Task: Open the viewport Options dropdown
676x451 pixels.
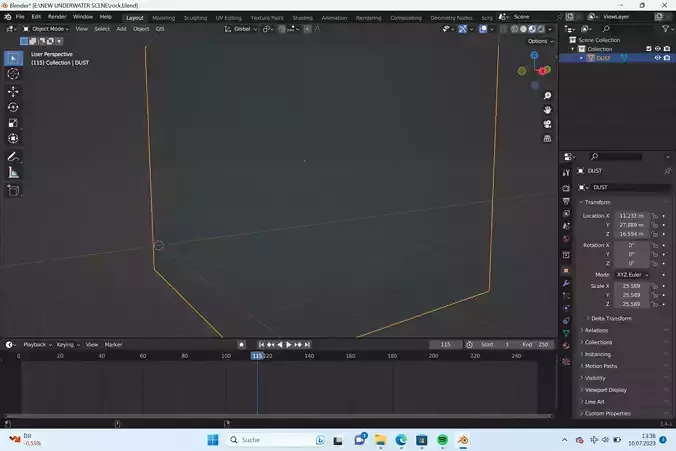Action: (540, 41)
